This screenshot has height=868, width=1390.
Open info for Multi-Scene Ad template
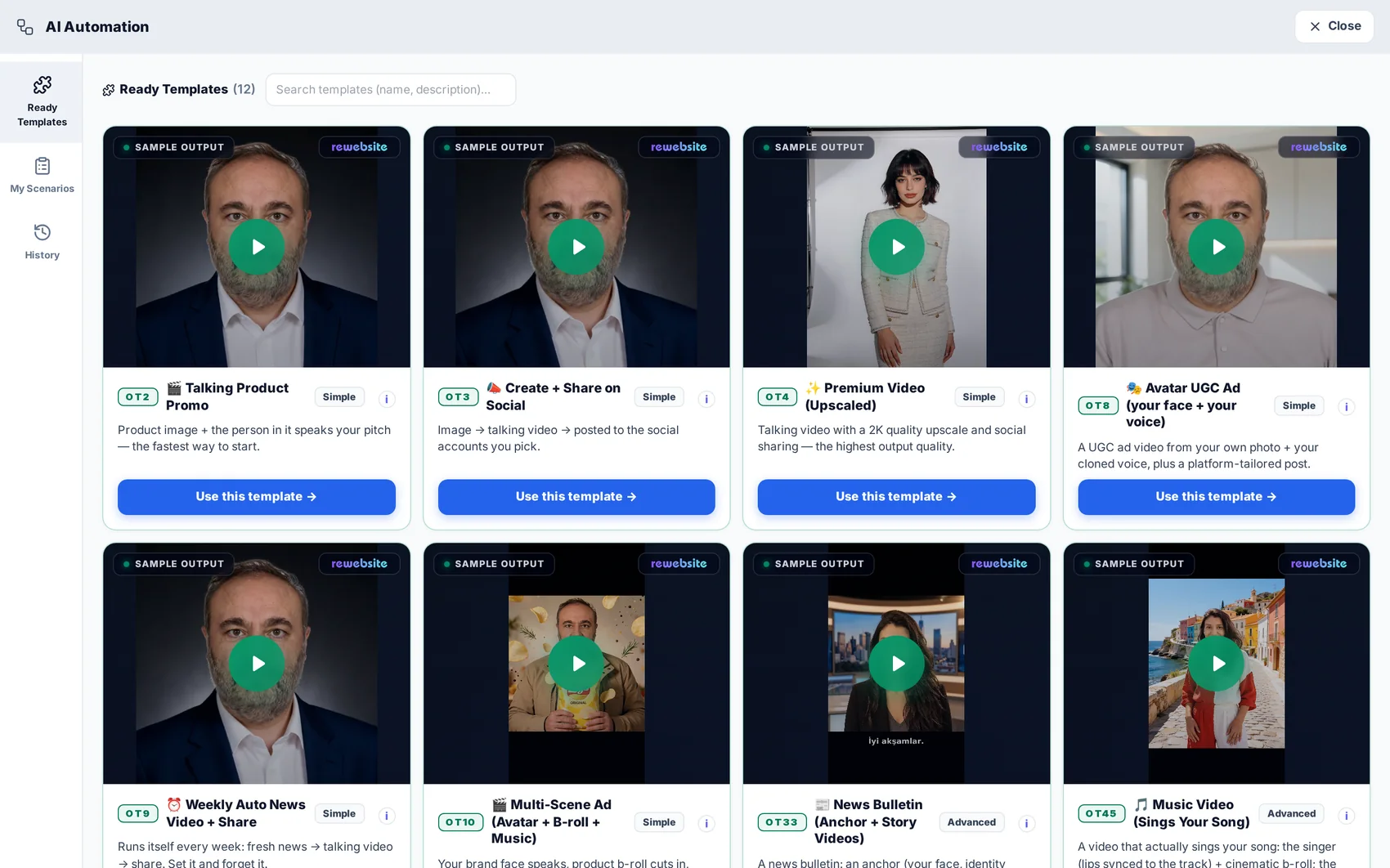[x=706, y=824]
